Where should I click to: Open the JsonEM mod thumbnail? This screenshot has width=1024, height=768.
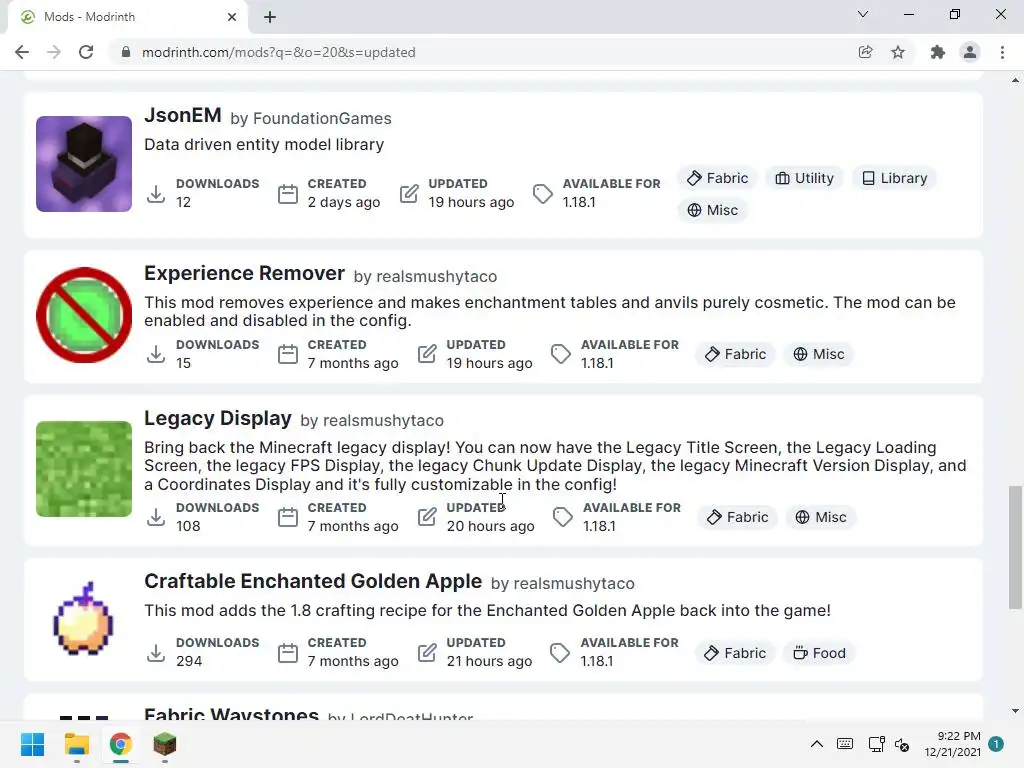click(x=84, y=164)
